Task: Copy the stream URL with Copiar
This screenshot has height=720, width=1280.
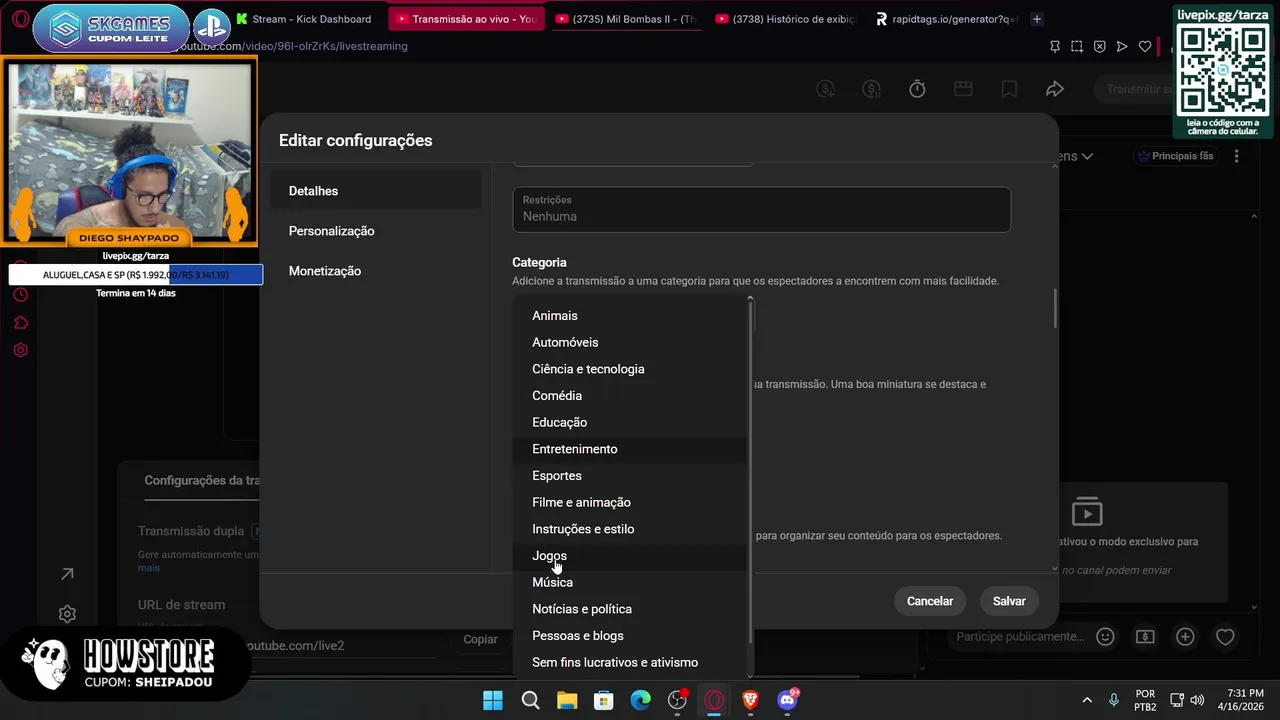Action: coord(480,639)
